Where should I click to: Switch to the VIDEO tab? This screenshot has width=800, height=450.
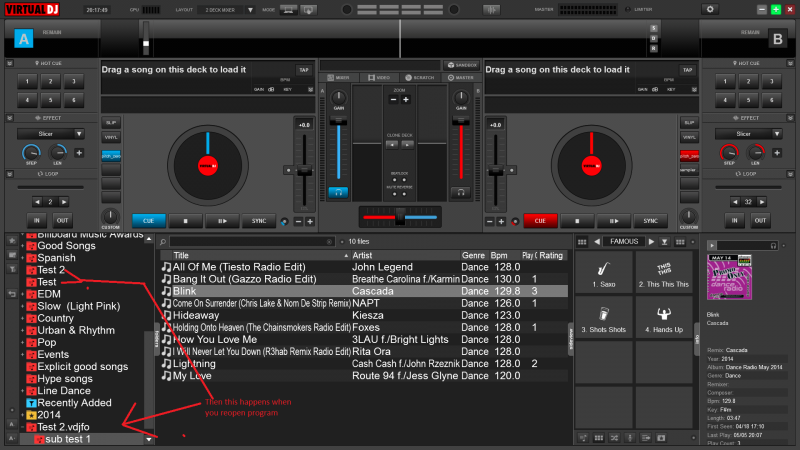coord(379,78)
